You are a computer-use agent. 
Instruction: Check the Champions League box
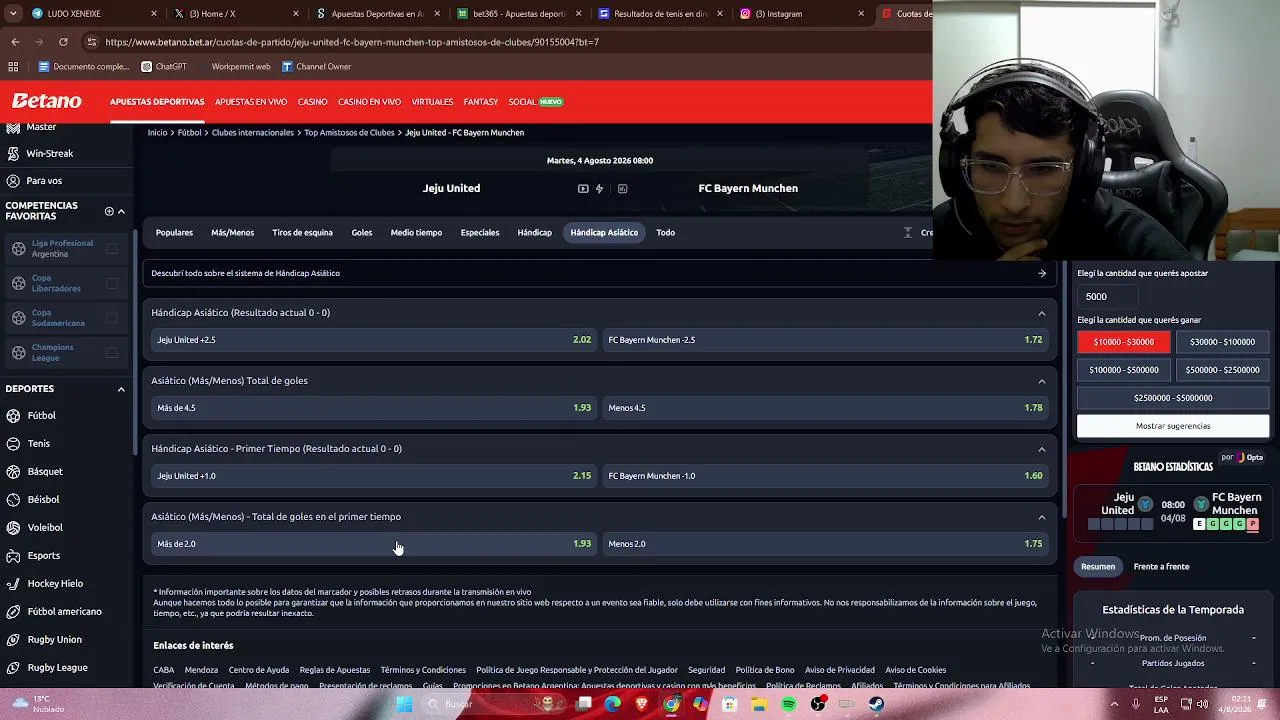112,352
